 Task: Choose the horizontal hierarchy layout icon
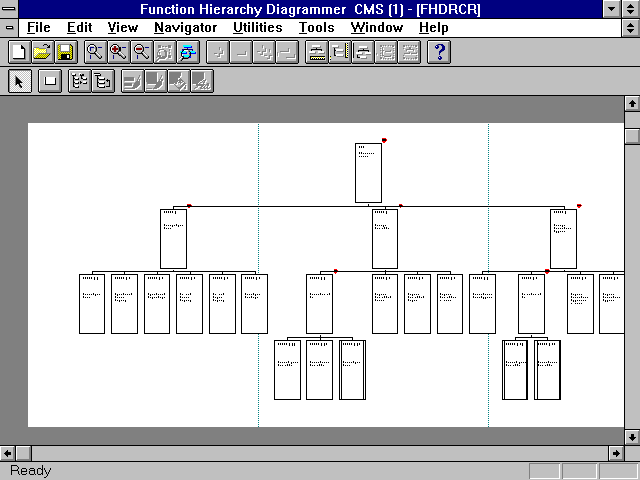[x=79, y=82]
